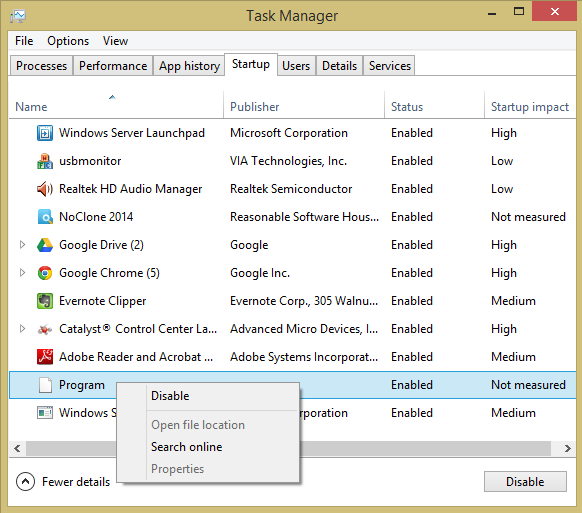Click the icon in the bottom Windows row
The width and height of the screenshot is (582, 513).
pyautogui.click(x=45, y=413)
